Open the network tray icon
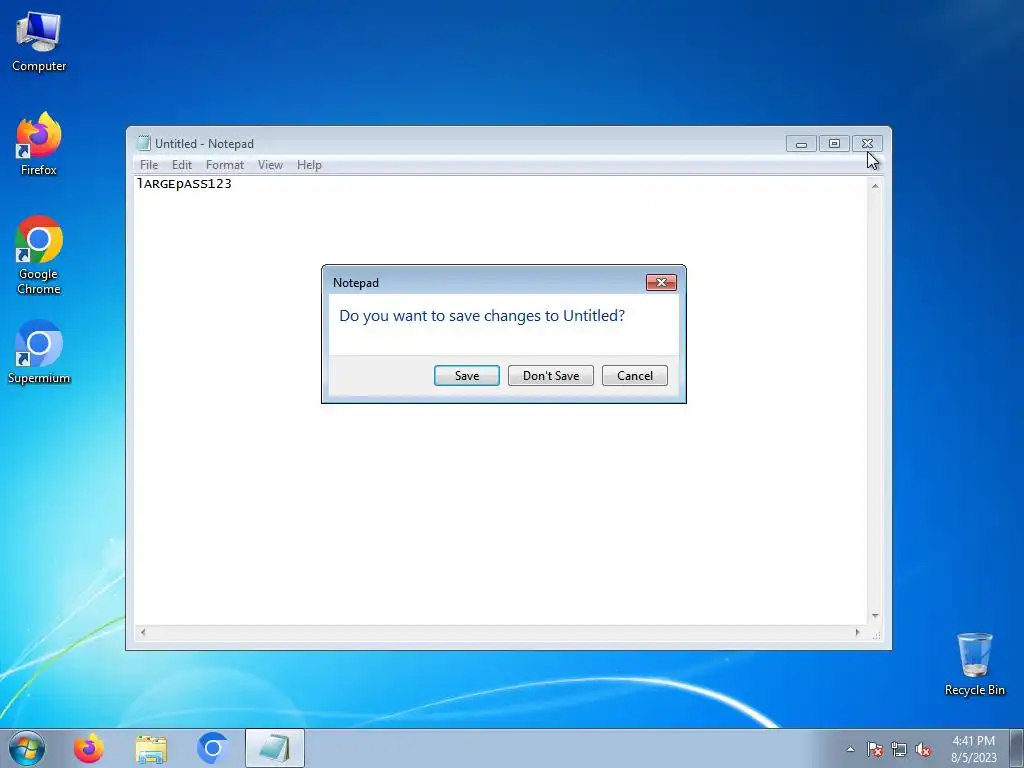The width and height of the screenshot is (1024, 768). (x=899, y=749)
